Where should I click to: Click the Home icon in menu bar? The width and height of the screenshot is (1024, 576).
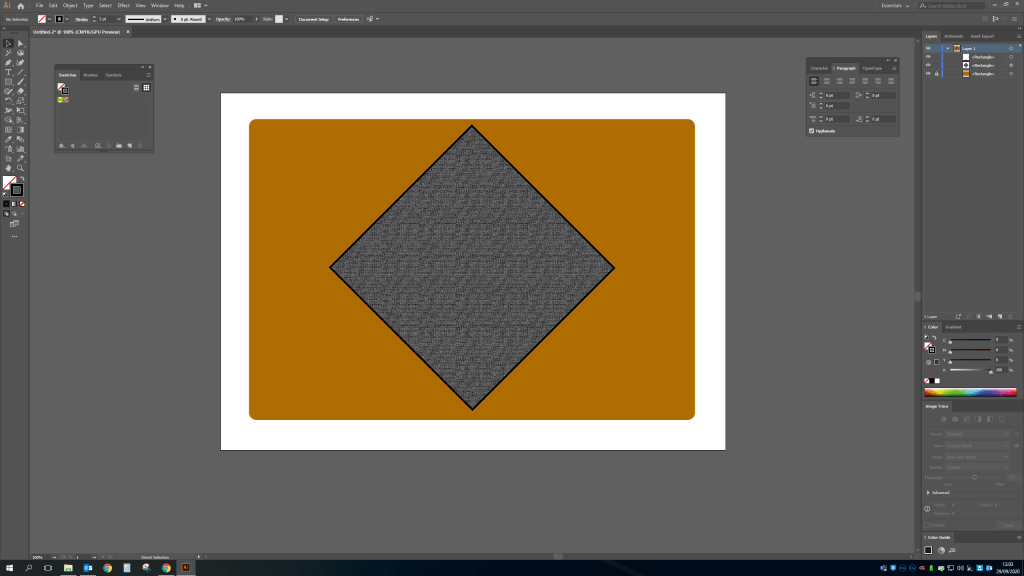pos(20,6)
